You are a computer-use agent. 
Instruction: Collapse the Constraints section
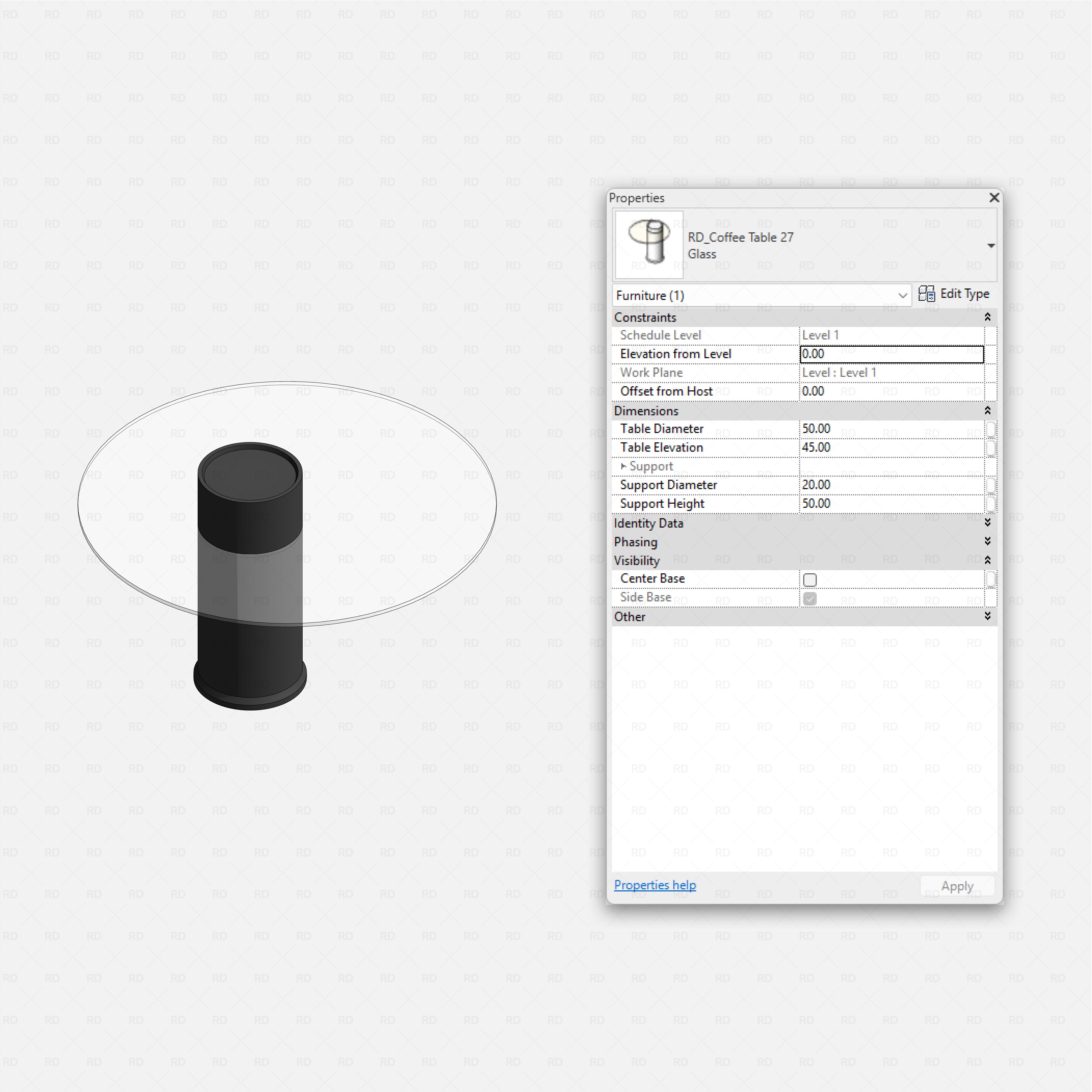point(988,317)
